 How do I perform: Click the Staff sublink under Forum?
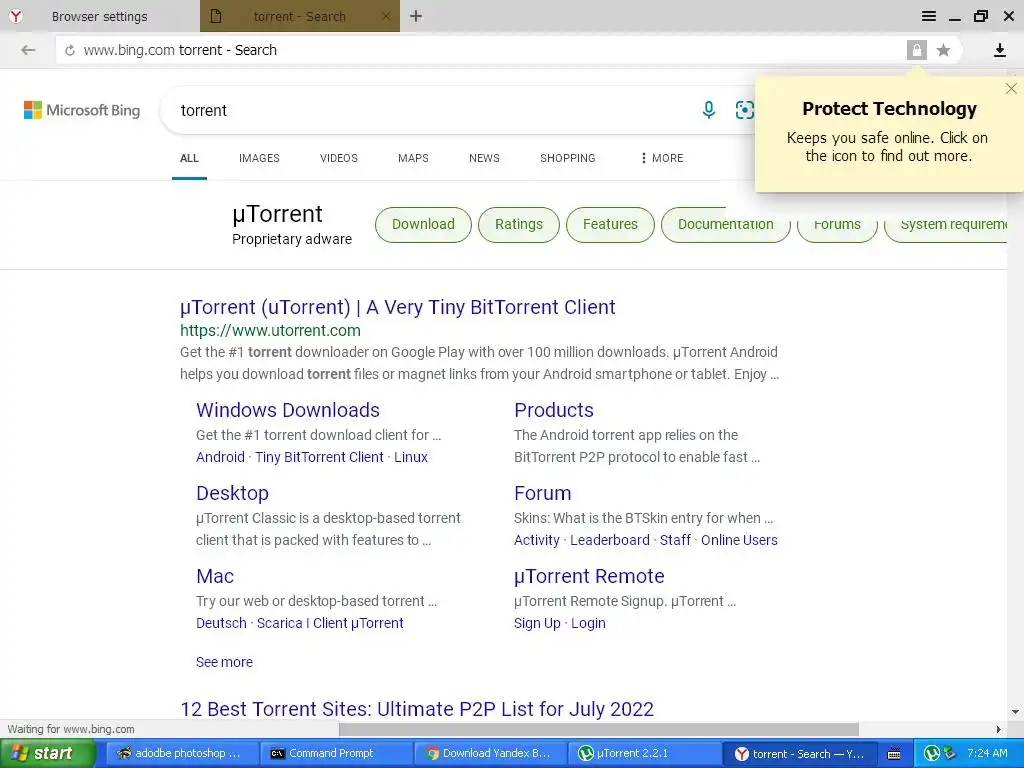(x=675, y=540)
